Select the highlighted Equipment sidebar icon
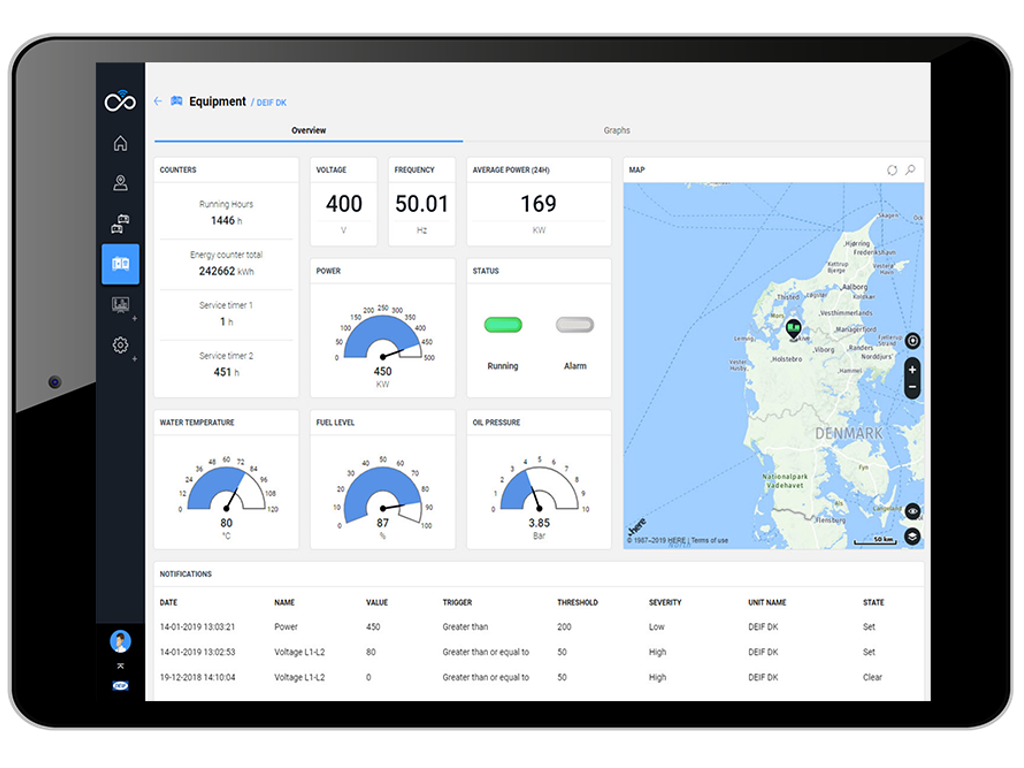Viewport: 1024px width, 768px height. click(x=120, y=264)
